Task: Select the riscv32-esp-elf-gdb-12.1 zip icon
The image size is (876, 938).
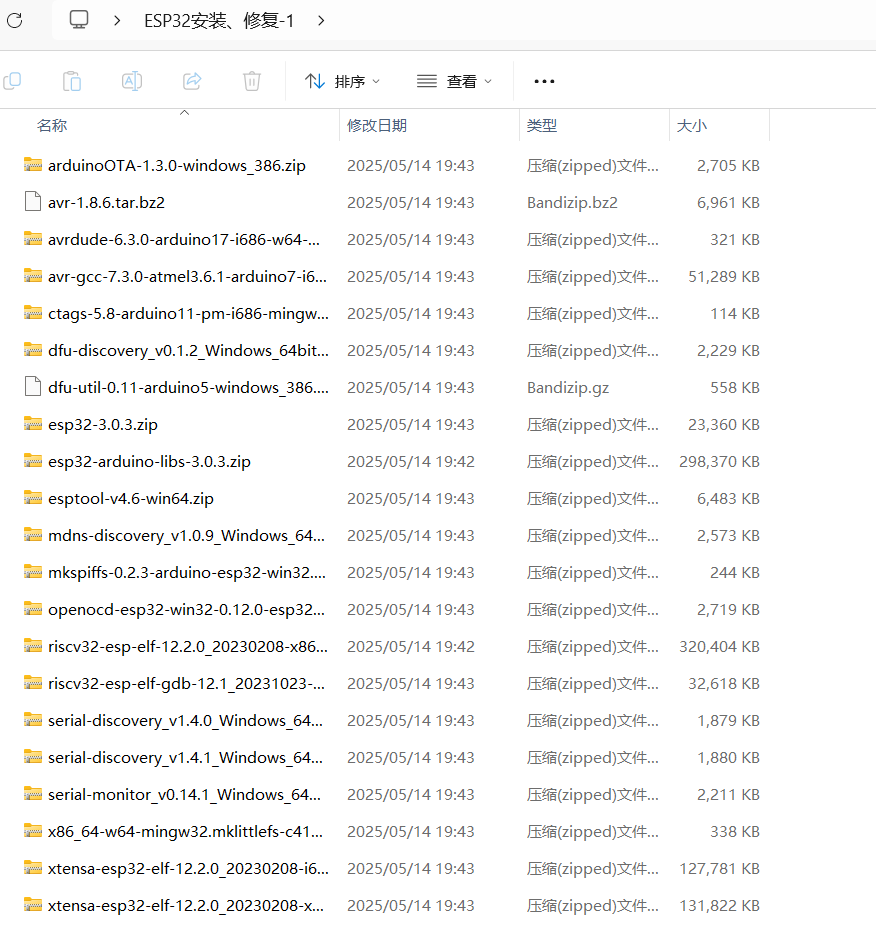Action: pyautogui.click(x=33, y=683)
